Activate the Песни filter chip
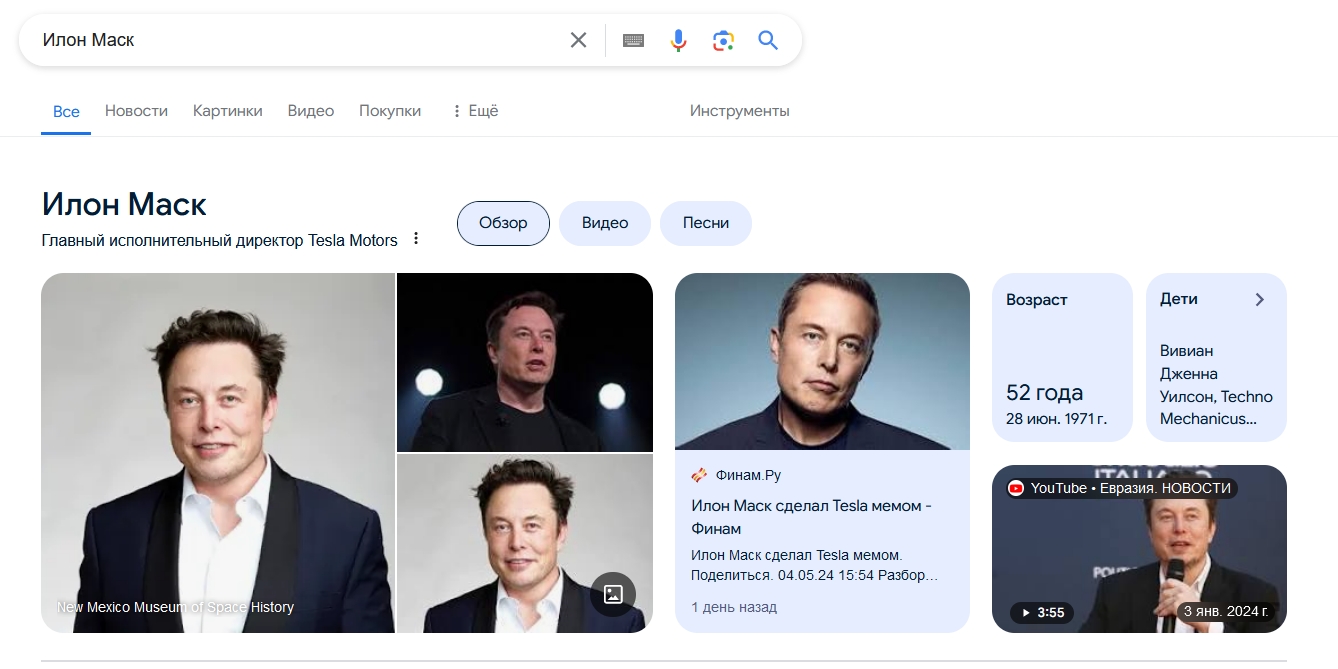The height and width of the screenshot is (669, 1338). (x=705, y=223)
